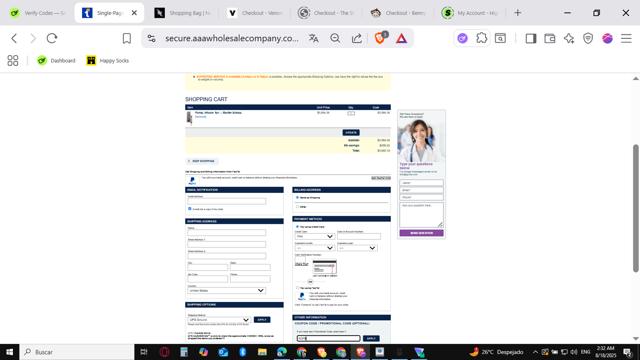This screenshot has height=360, width=640.
Task: Click the email address field
Action: pos(227,201)
